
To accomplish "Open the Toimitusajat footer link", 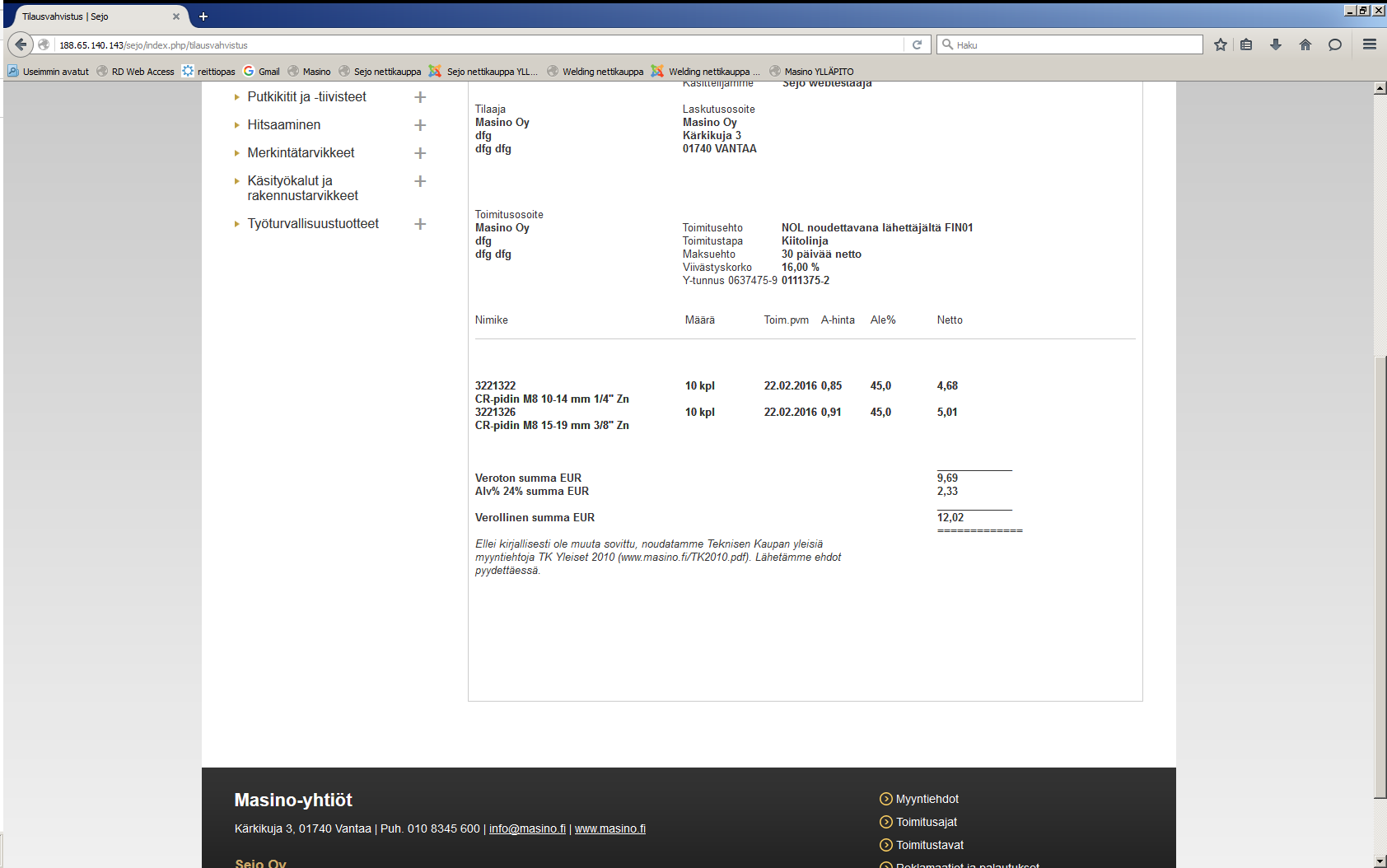I will click(x=927, y=822).
